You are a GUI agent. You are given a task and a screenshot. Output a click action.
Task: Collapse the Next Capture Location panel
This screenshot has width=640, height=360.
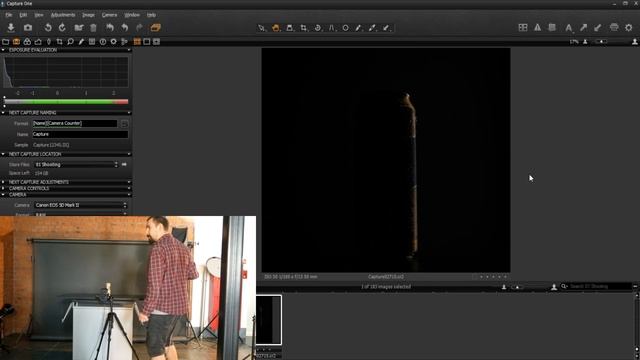tap(3, 154)
